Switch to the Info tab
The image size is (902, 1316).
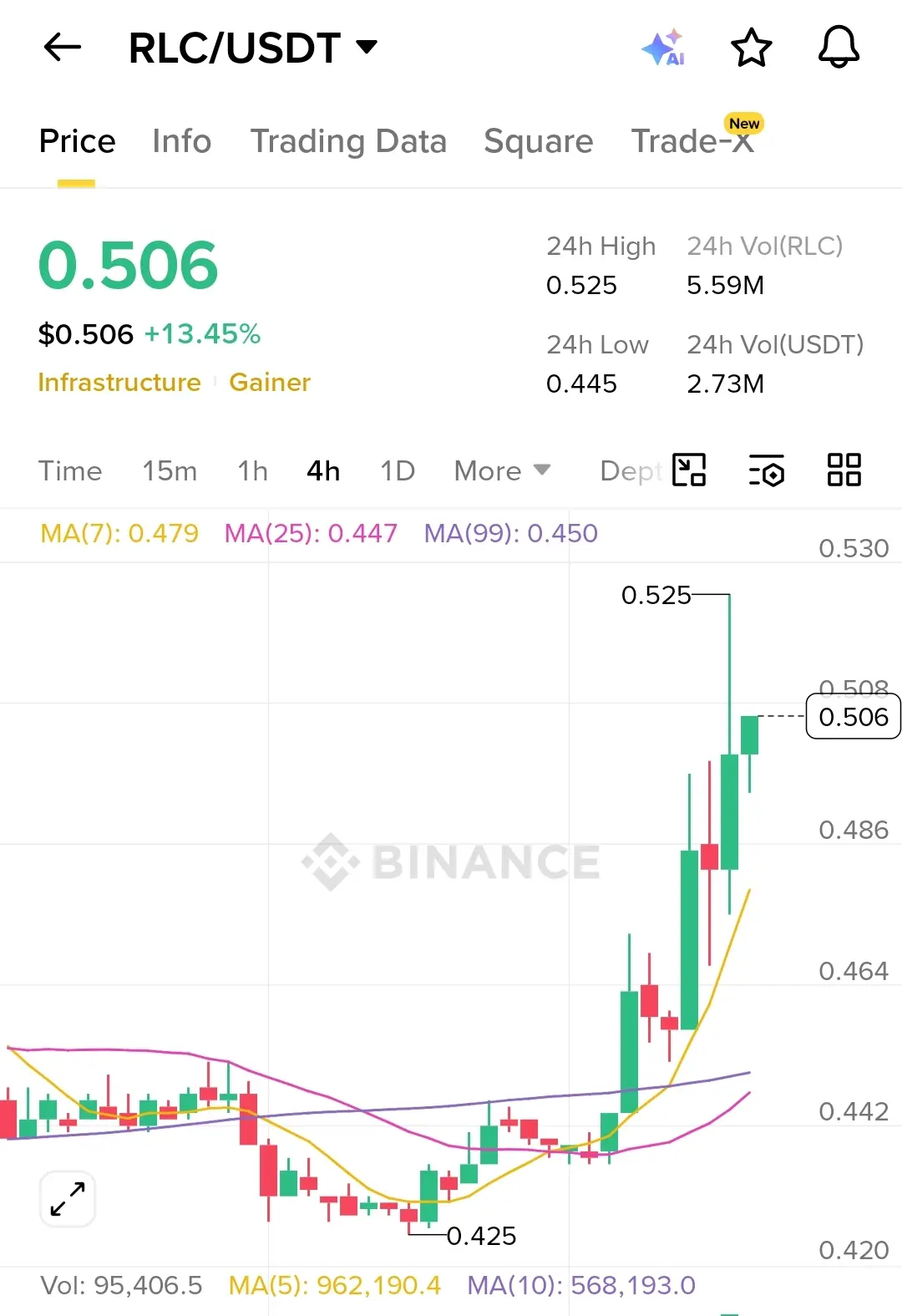click(181, 141)
